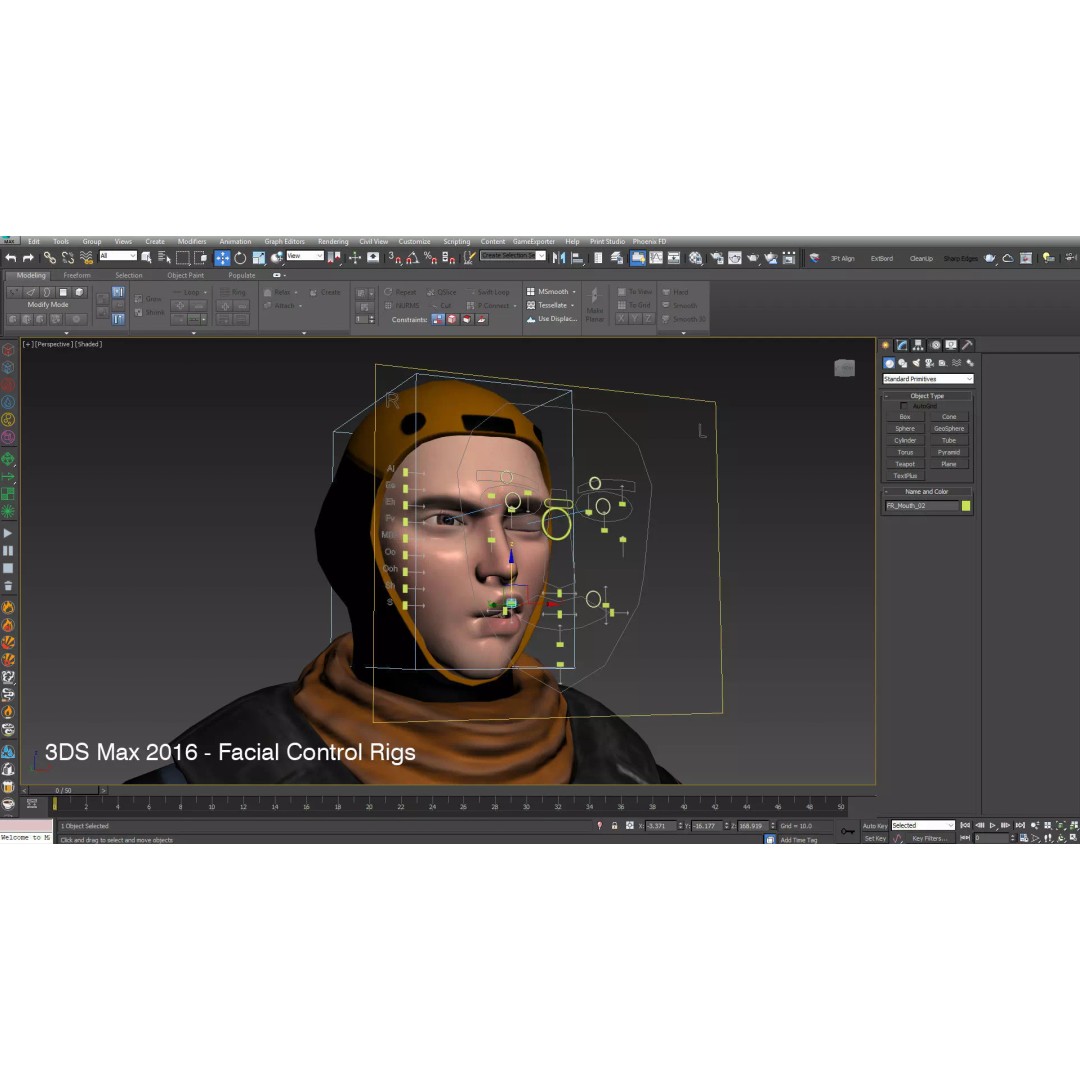Toggle the 3D Snaps button
The width and height of the screenshot is (1080, 1080).
[395, 258]
